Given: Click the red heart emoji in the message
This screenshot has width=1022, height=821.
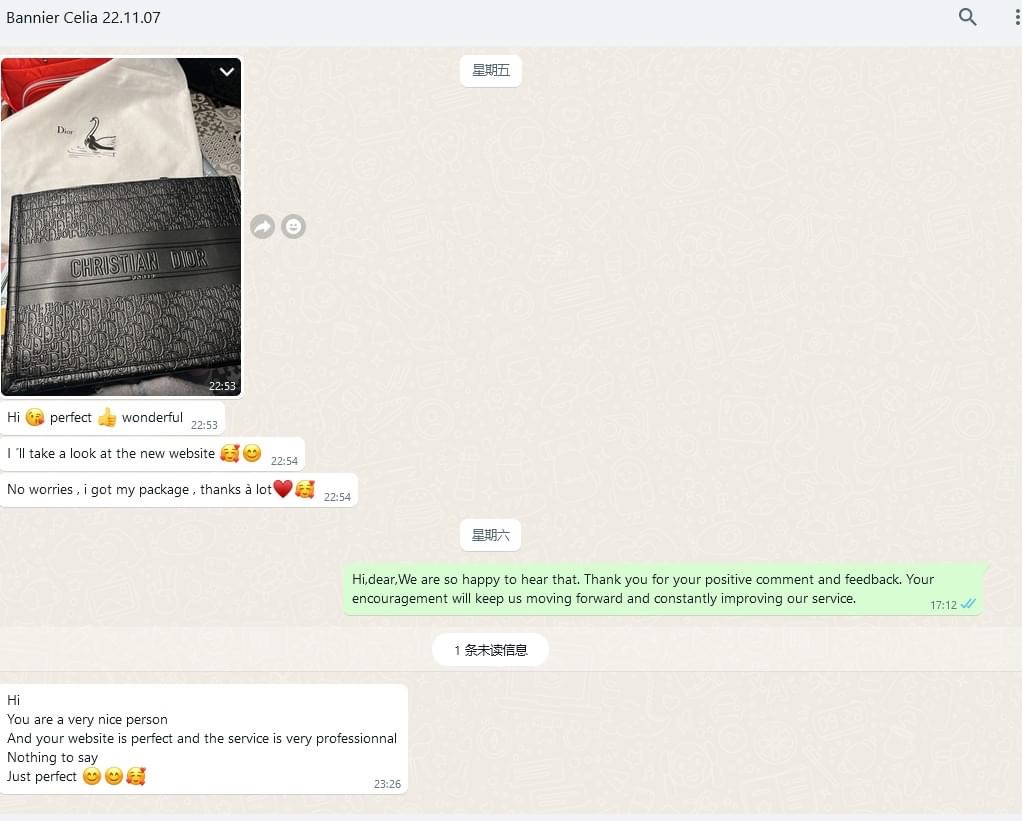Looking at the screenshot, I should coord(283,489).
